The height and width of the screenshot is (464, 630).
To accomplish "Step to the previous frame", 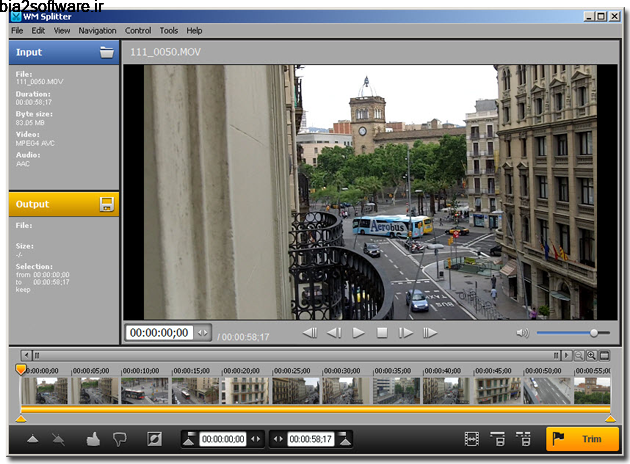I will [x=334, y=333].
